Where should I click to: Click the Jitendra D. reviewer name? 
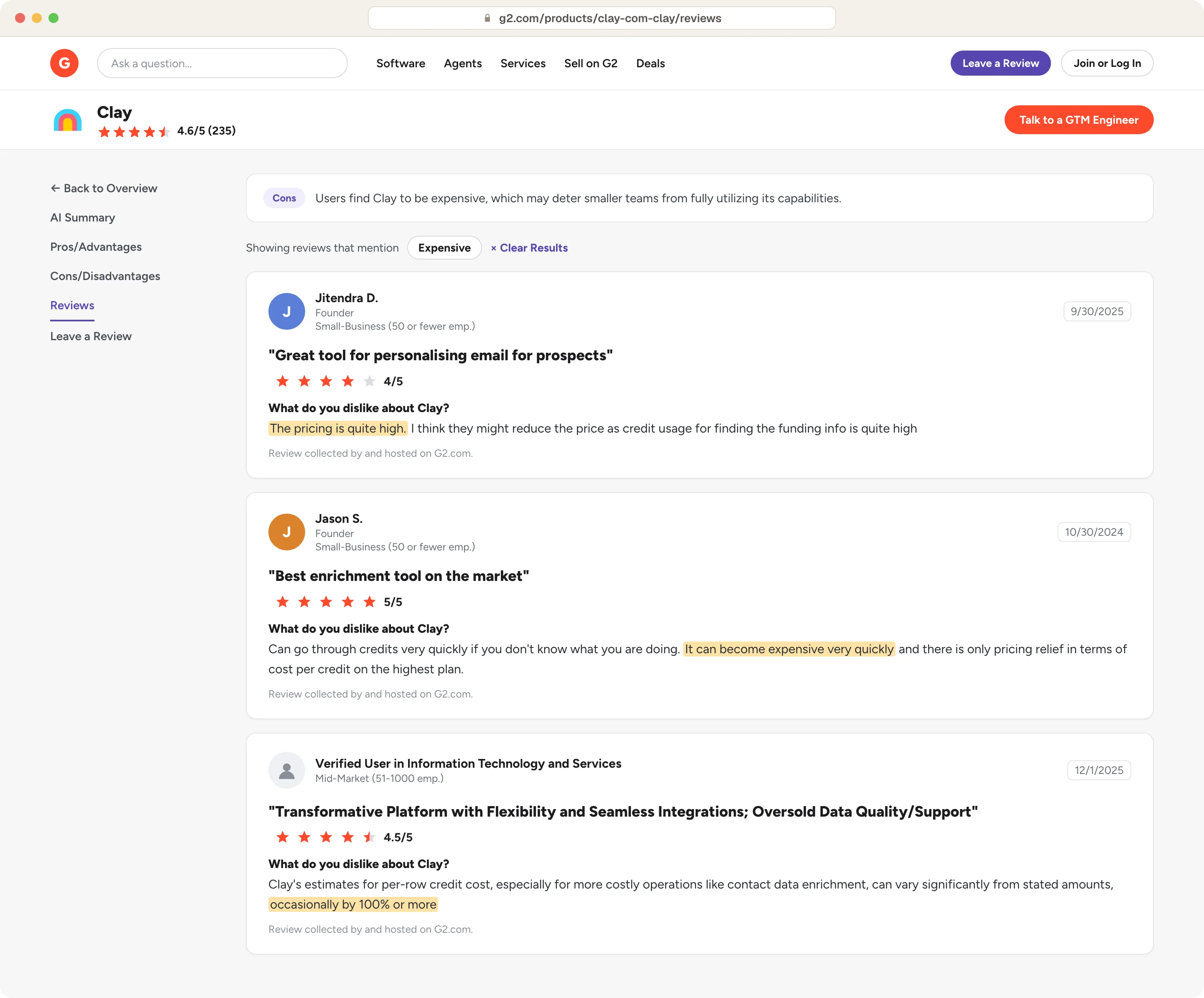[346, 298]
